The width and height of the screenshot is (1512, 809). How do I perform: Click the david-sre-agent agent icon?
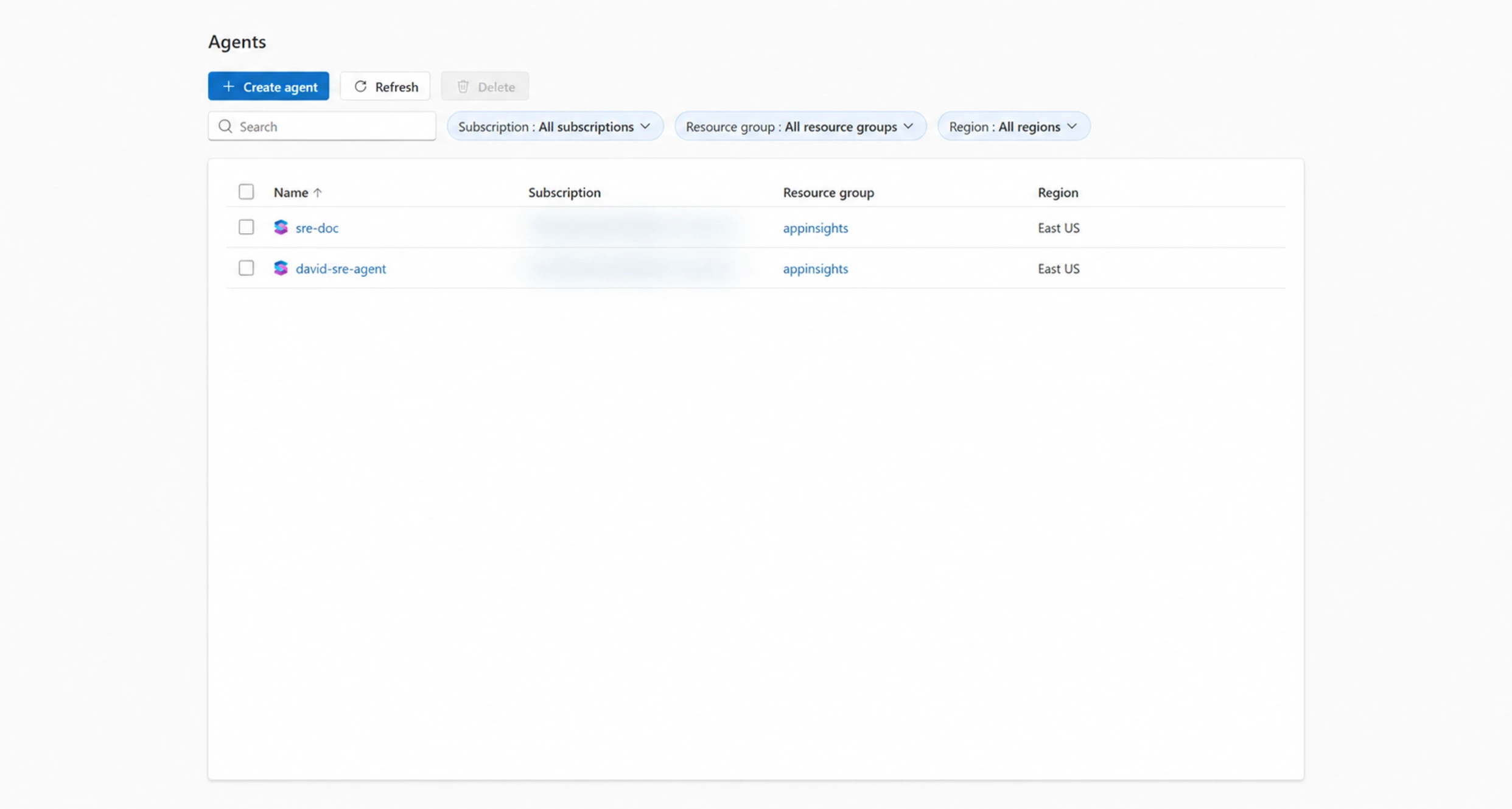coord(281,268)
